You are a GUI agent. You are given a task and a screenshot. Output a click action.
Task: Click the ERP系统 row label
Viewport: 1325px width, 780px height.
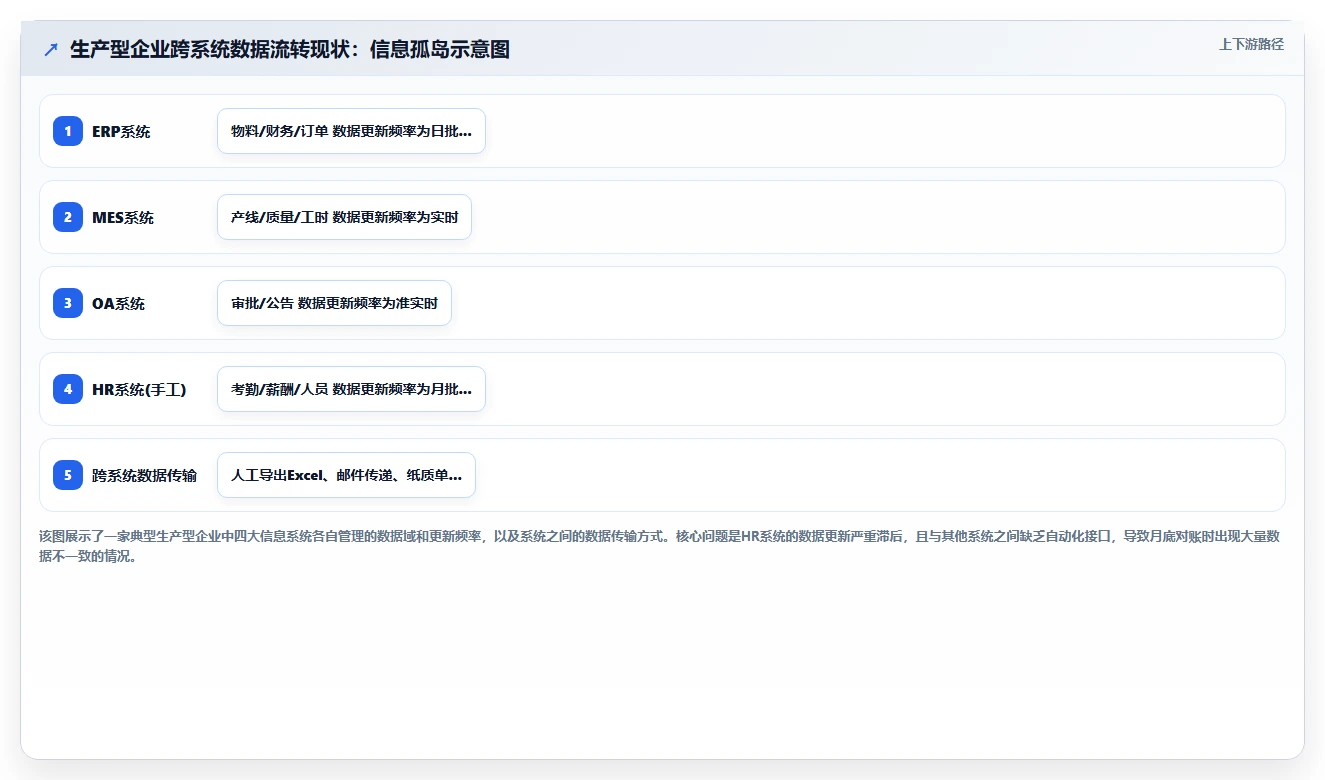coord(121,131)
